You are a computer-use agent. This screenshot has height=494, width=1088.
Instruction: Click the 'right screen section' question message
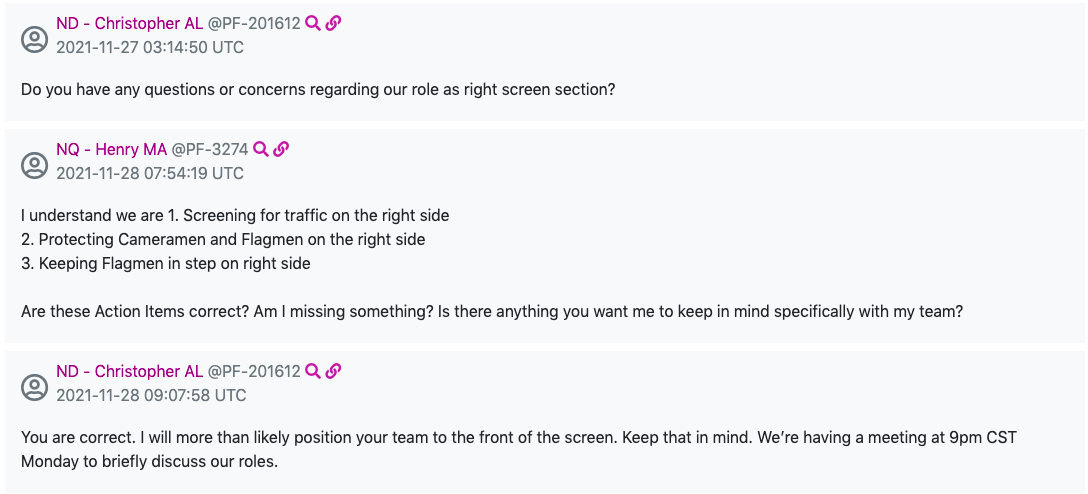318,89
